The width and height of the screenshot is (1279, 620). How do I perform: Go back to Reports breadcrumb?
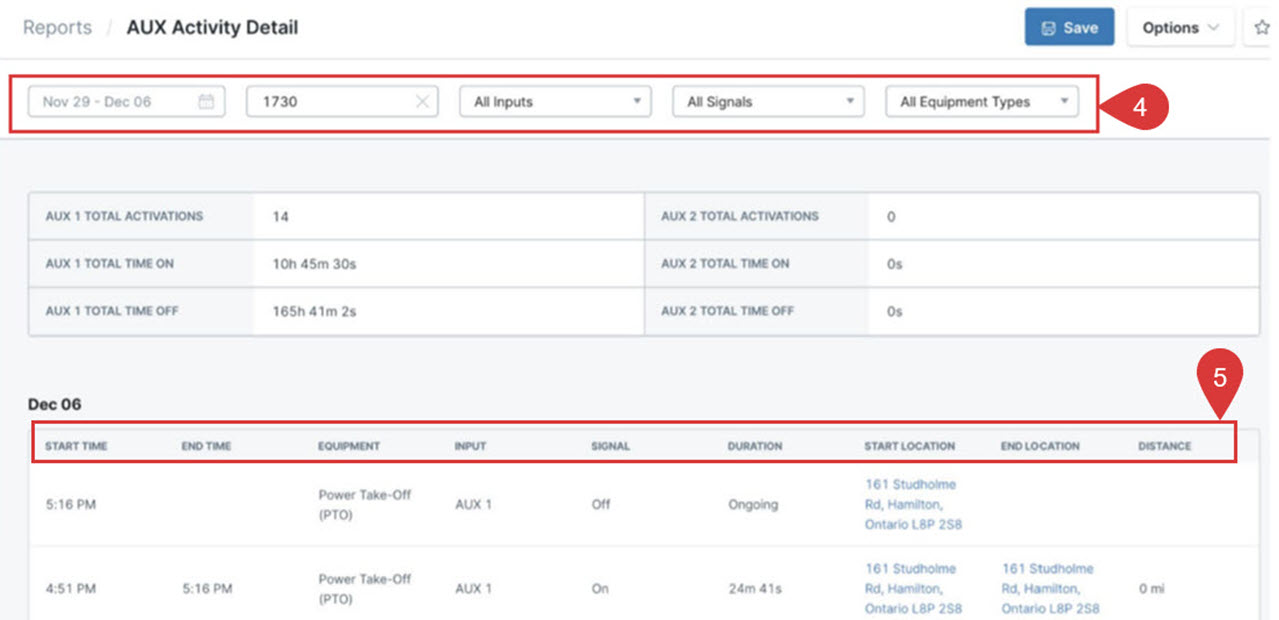(x=57, y=27)
